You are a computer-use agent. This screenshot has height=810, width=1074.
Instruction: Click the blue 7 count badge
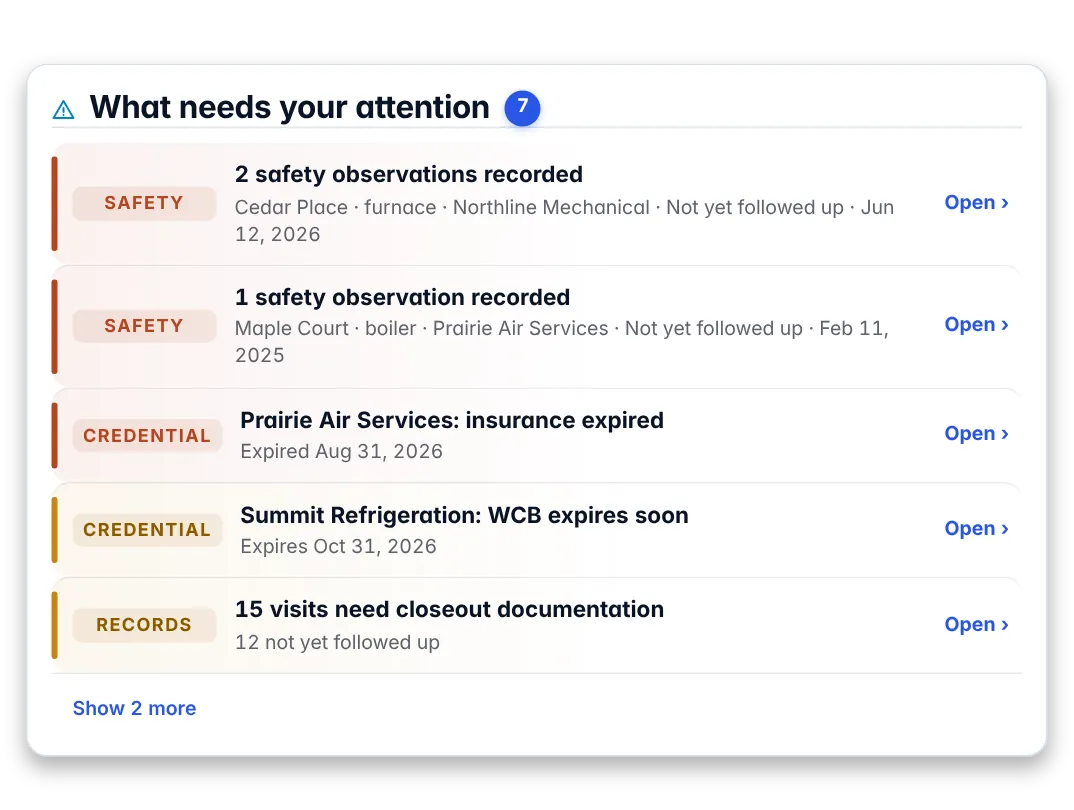pos(522,107)
